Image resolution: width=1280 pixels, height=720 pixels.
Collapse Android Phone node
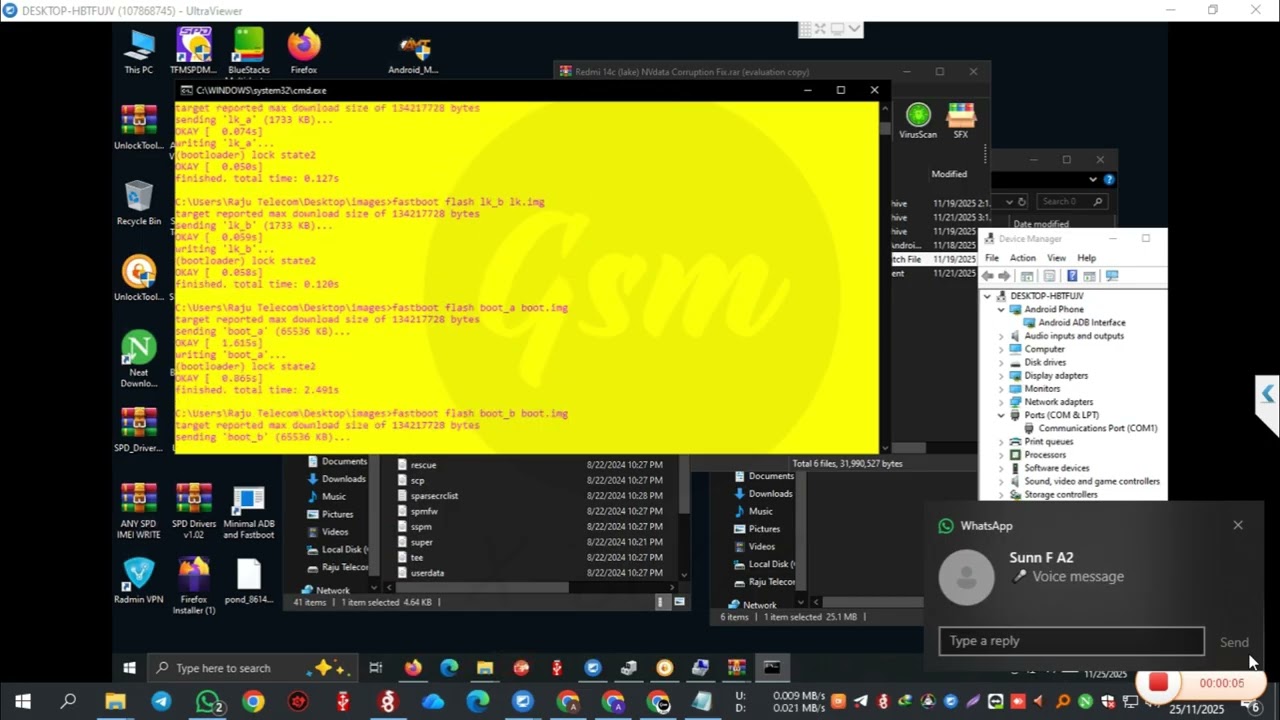point(1001,310)
